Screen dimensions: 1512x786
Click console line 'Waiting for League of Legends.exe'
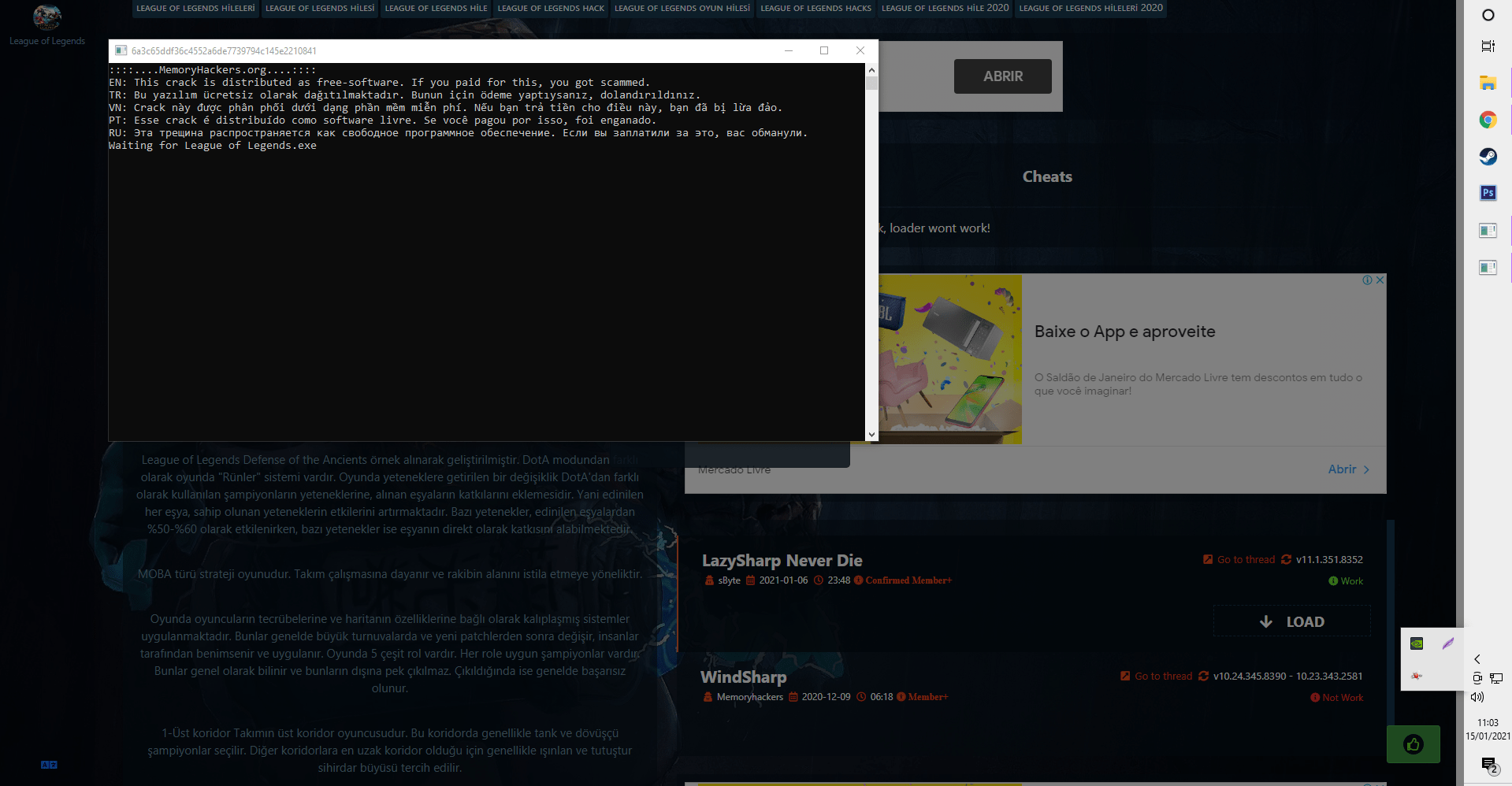[213, 146]
